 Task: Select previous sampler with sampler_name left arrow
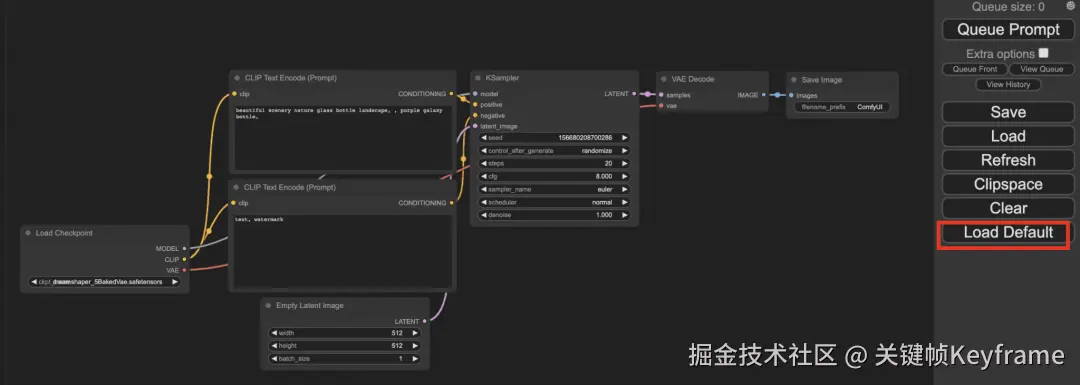(484, 189)
